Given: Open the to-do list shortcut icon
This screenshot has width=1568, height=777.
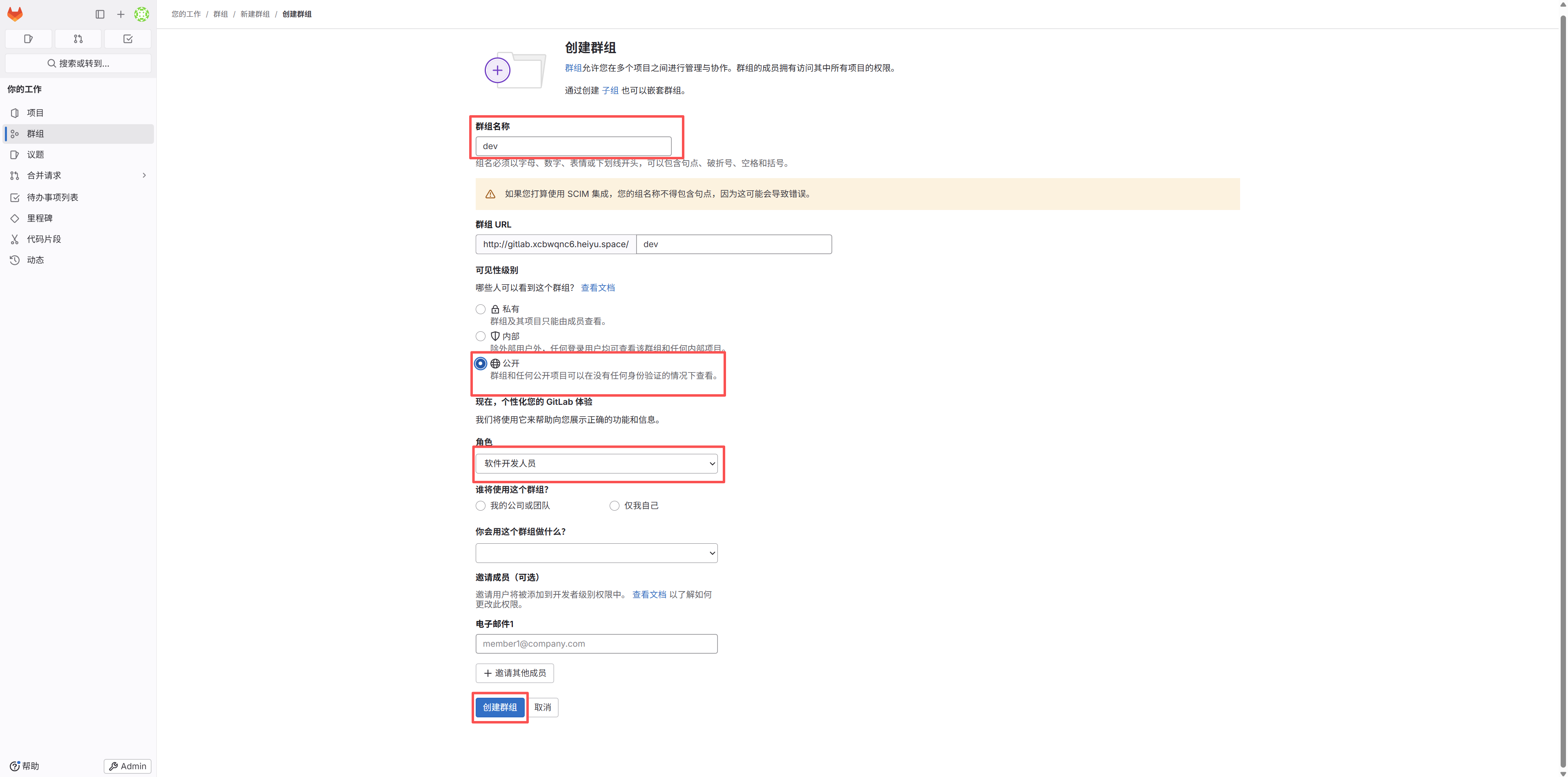Looking at the screenshot, I should [x=128, y=39].
